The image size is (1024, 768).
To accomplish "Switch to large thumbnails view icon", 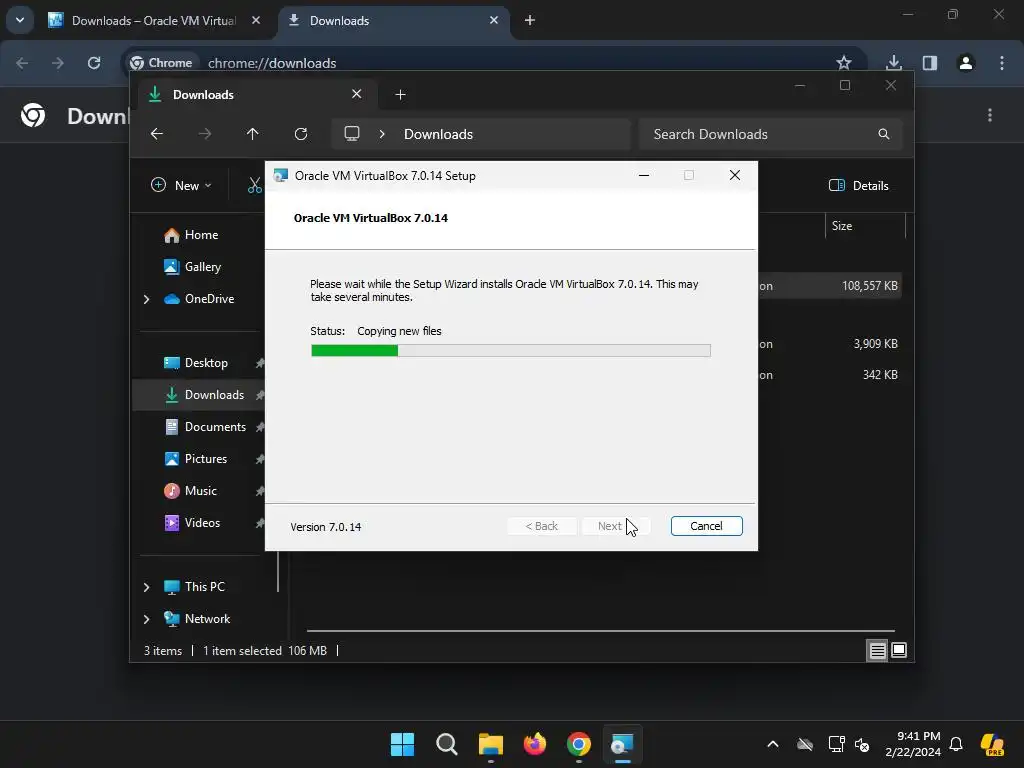I will point(899,650).
